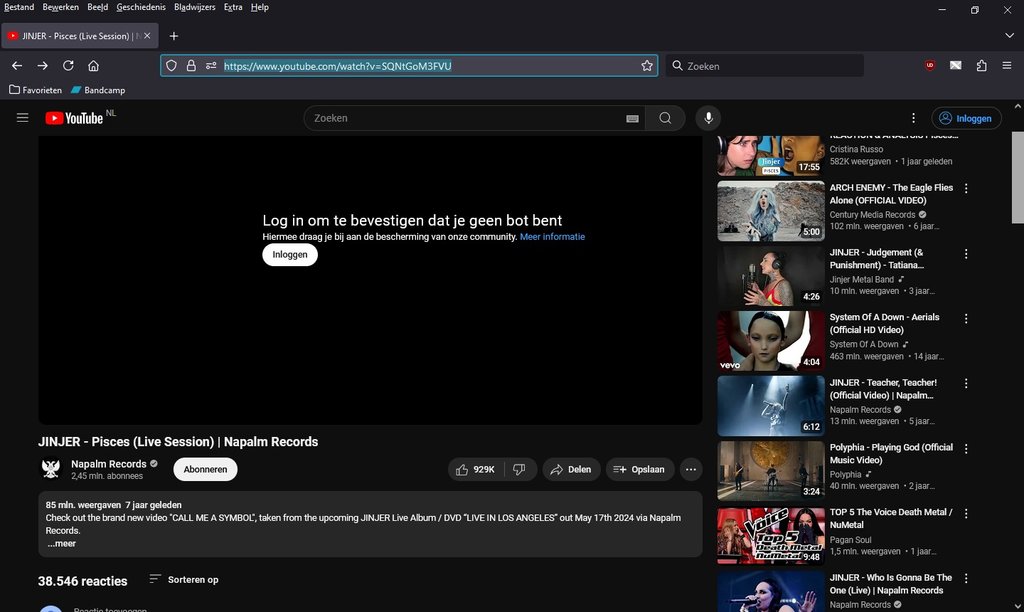Open the browser home page icon
The image size is (1024, 612).
pos(93,66)
